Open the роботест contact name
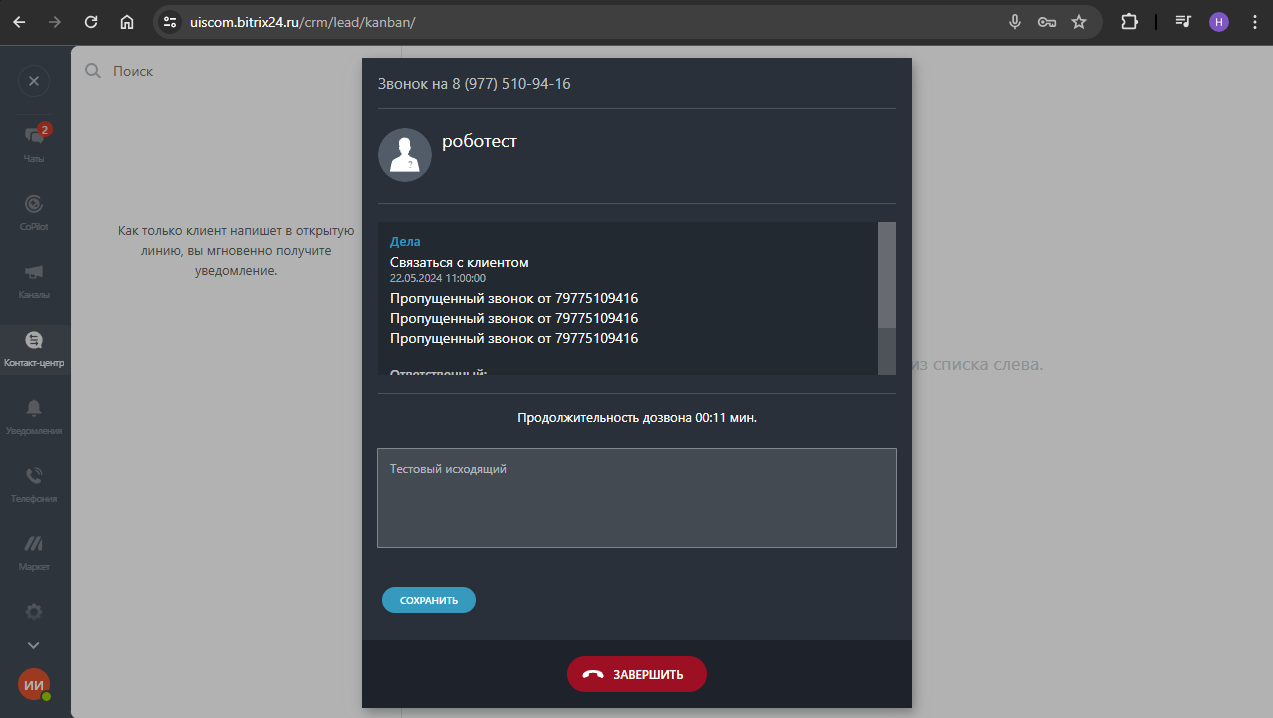The width and height of the screenshot is (1273, 718). coord(479,141)
